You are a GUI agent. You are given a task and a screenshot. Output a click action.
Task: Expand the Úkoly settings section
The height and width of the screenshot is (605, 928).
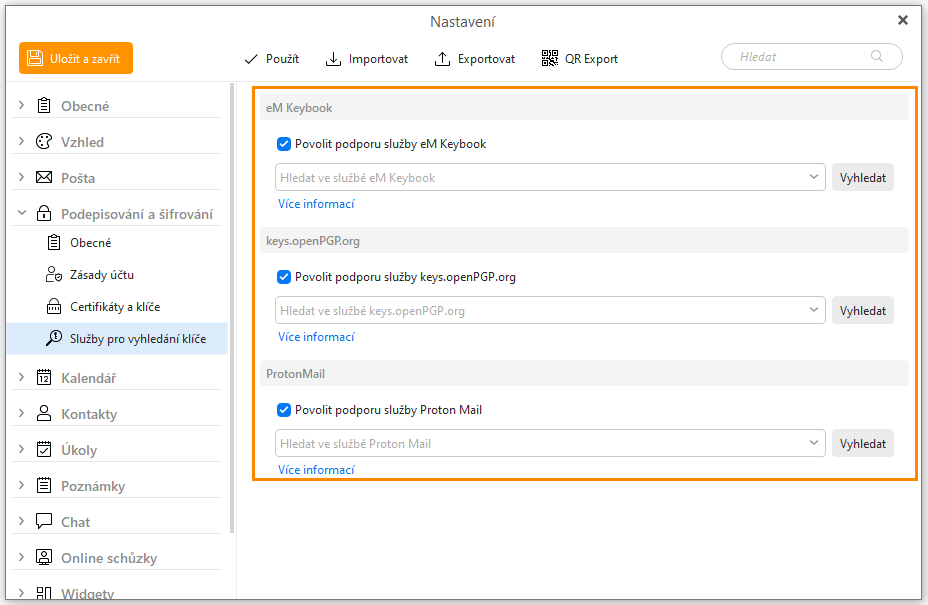[x=22, y=450]
